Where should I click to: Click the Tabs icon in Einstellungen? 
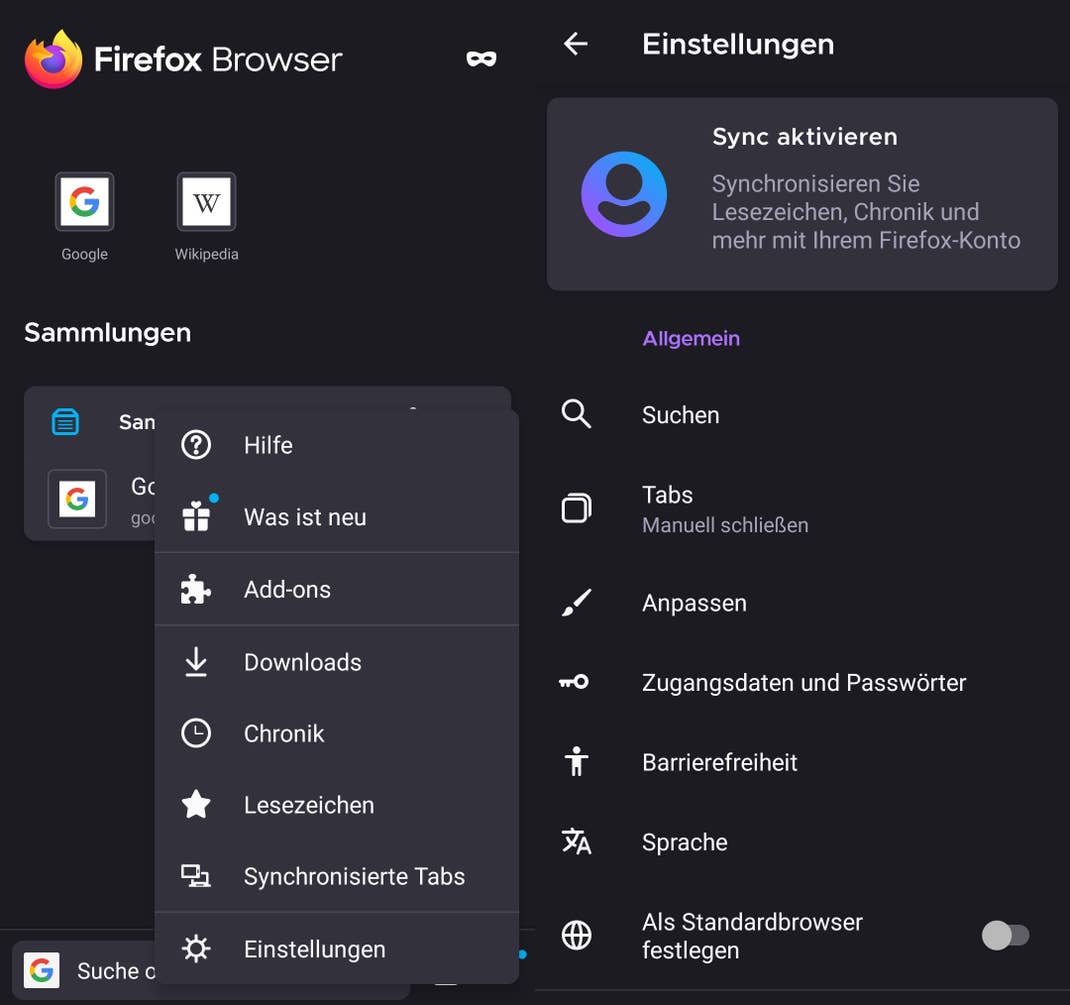(577, 507)
